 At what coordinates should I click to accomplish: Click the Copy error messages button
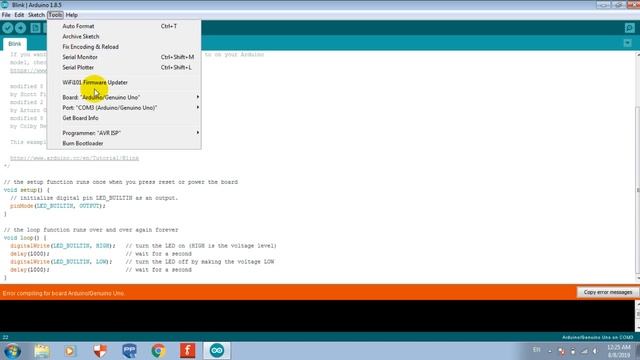[x=607, y=292]
